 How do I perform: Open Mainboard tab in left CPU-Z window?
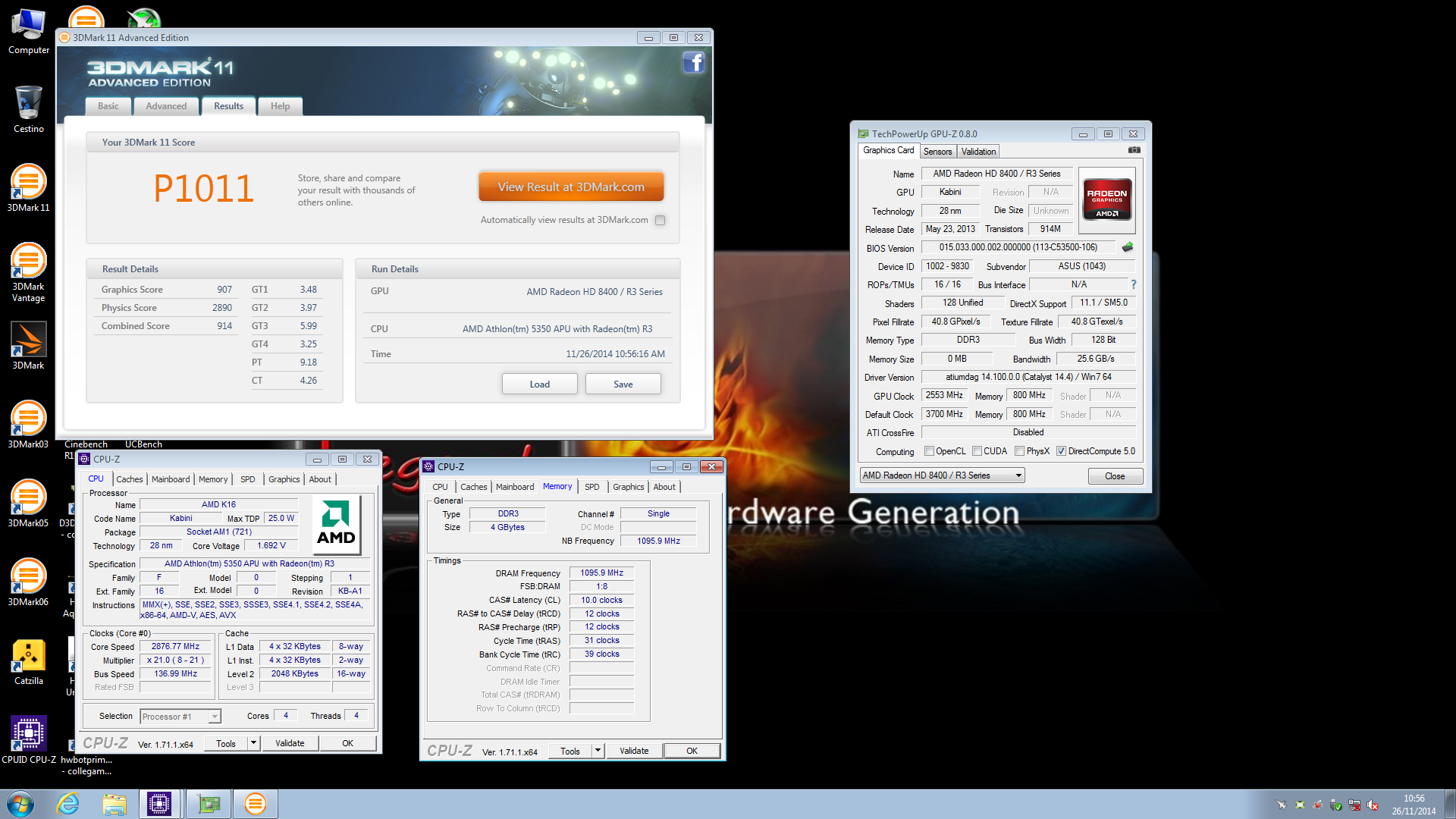(171, 479)
